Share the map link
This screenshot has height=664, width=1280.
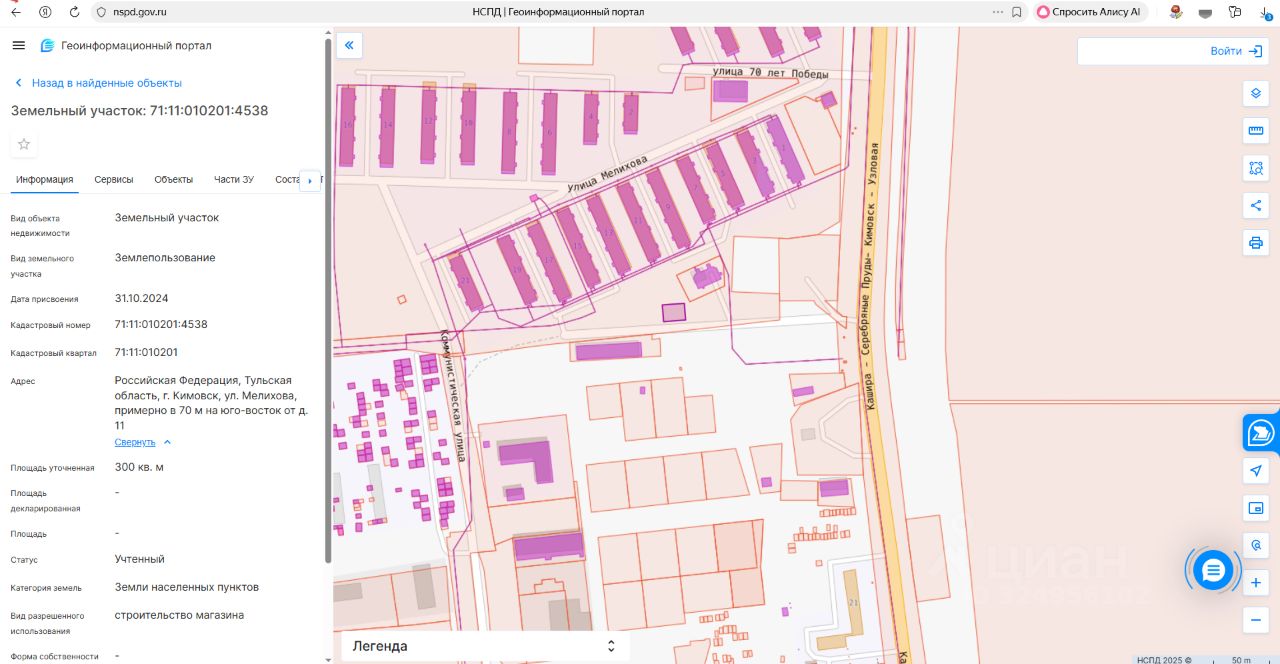1256,205
